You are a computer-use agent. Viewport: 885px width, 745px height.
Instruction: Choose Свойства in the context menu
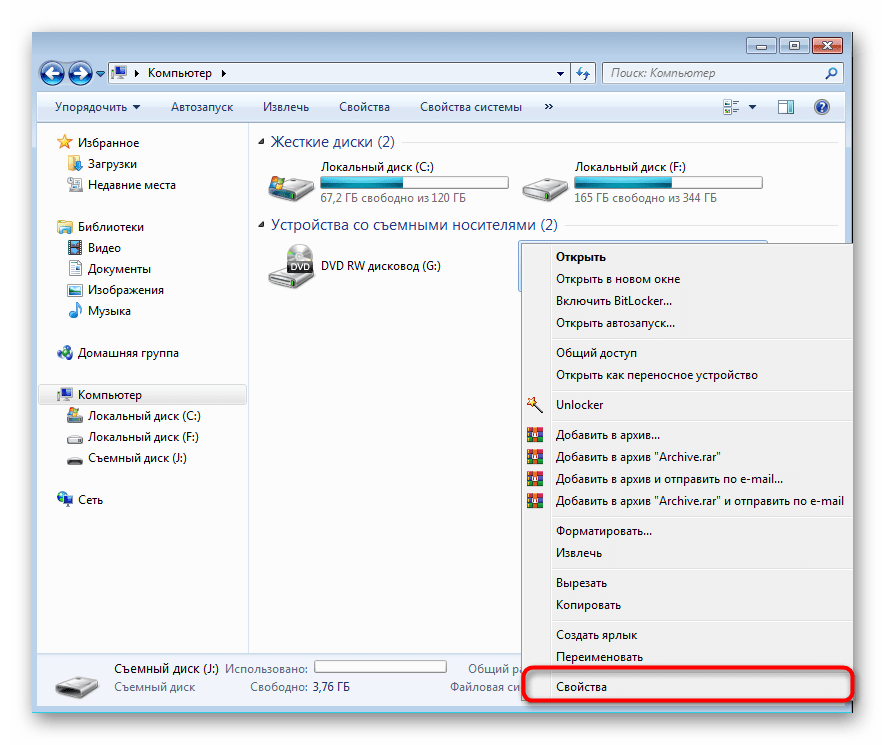click(x=581, y=687)
